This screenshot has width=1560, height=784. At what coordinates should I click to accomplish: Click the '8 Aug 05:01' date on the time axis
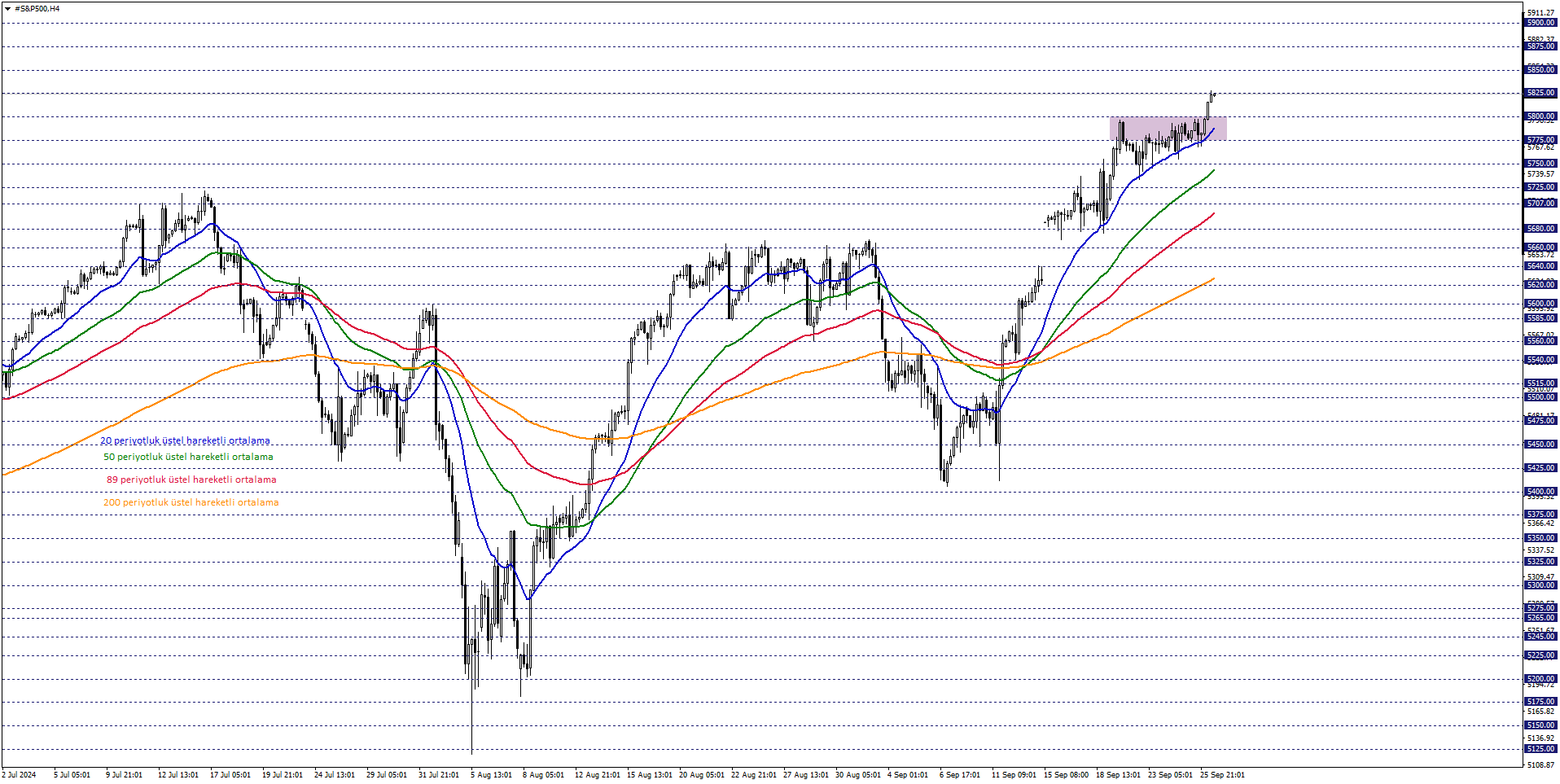[543, 775]
